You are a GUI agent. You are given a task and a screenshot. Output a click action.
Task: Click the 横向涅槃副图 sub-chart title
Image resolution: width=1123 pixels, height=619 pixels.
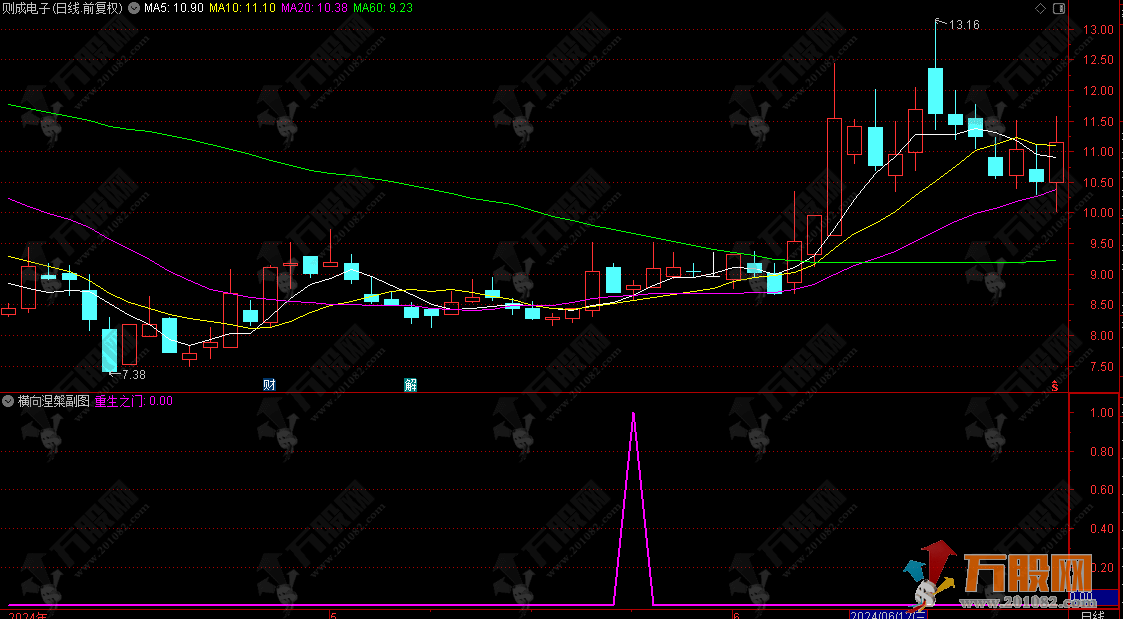click(x=54, y=401)
